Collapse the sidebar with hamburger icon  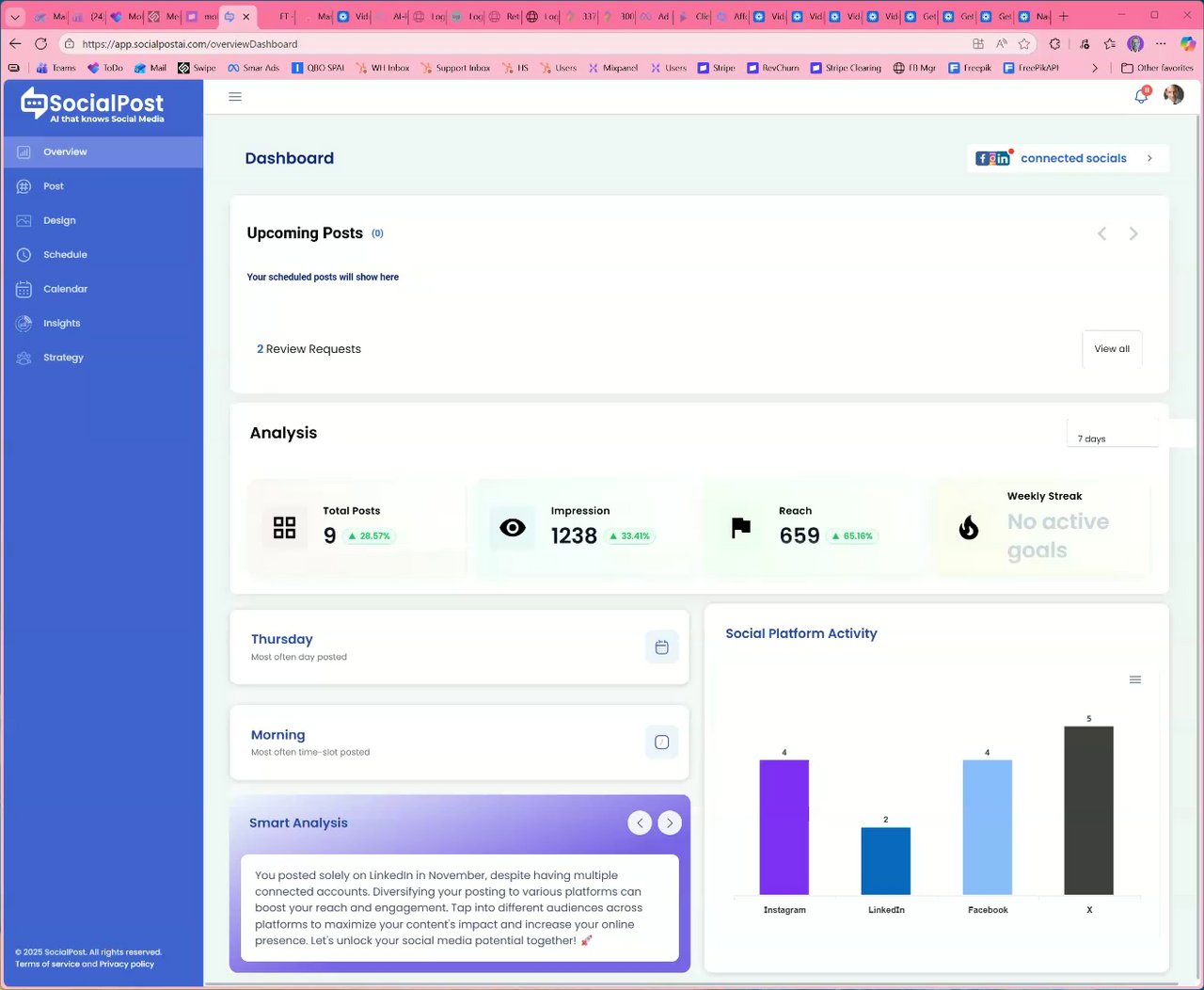235,97
